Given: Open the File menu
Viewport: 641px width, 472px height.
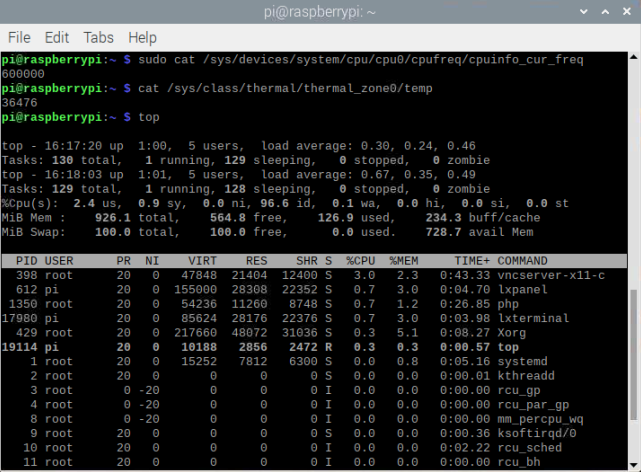Looking at the screenshot, I should click(19, 38).
